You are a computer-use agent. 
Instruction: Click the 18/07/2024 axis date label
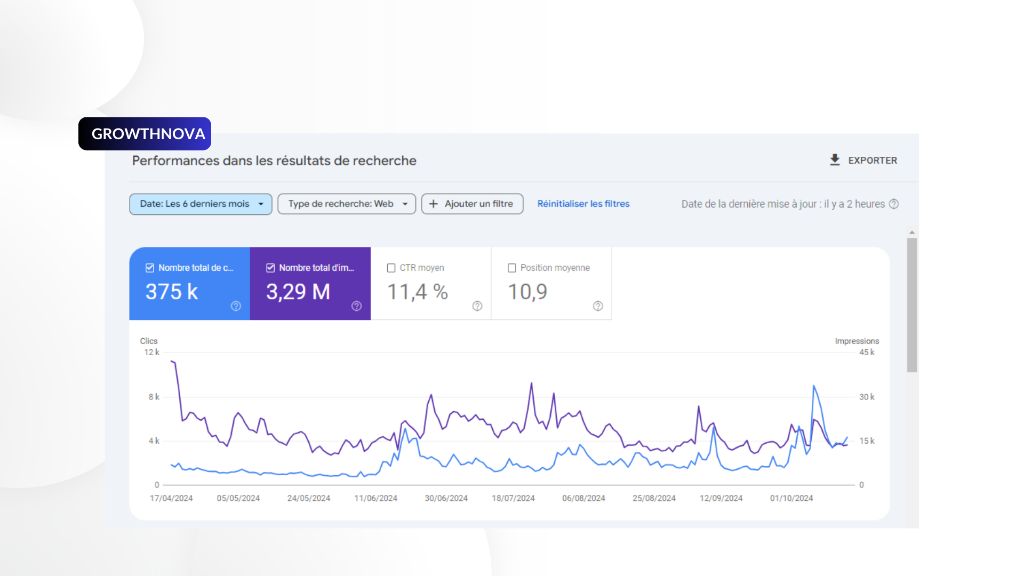[x=513, y=498]
